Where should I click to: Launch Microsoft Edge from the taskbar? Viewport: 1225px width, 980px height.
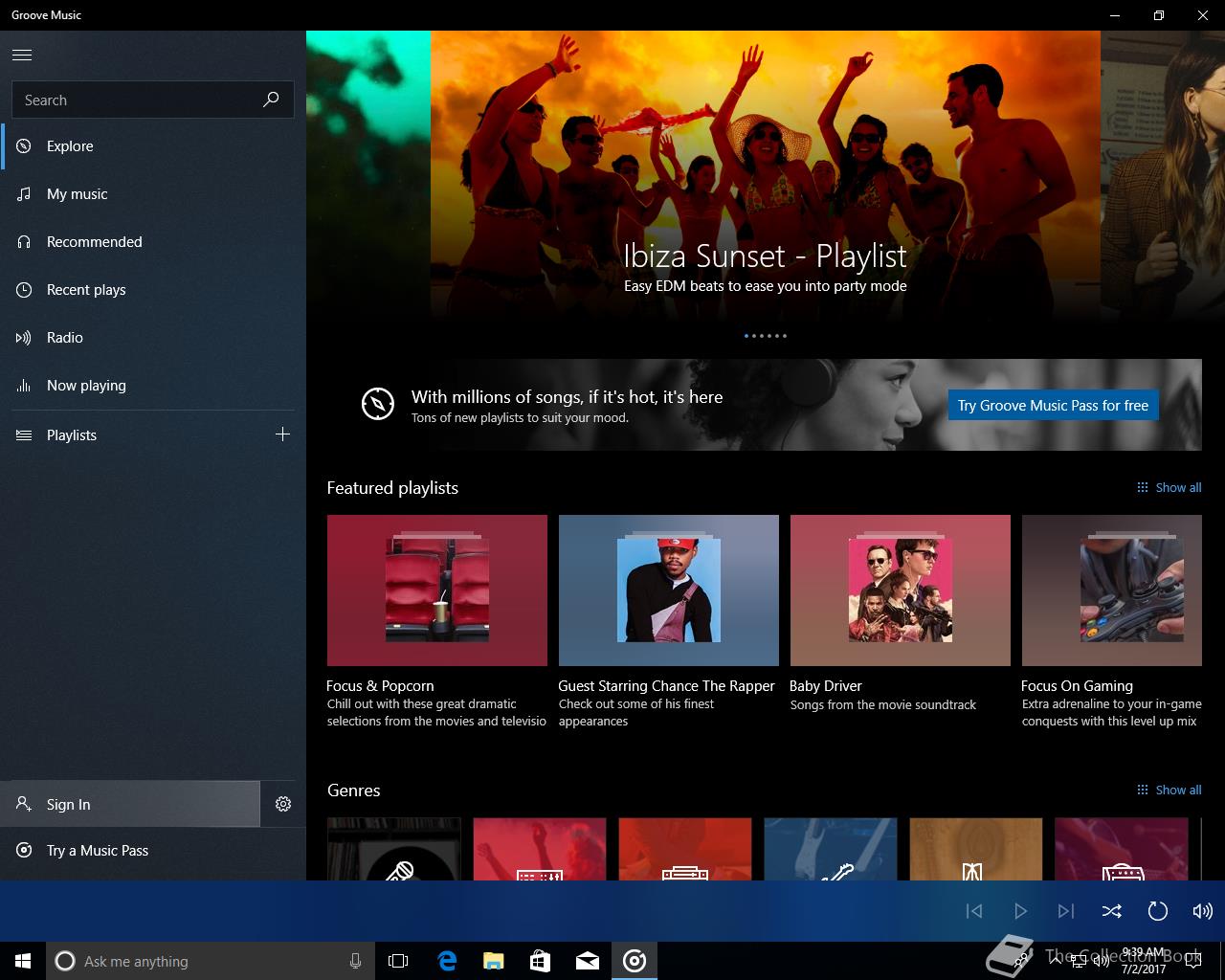click(x=446, y=961)
